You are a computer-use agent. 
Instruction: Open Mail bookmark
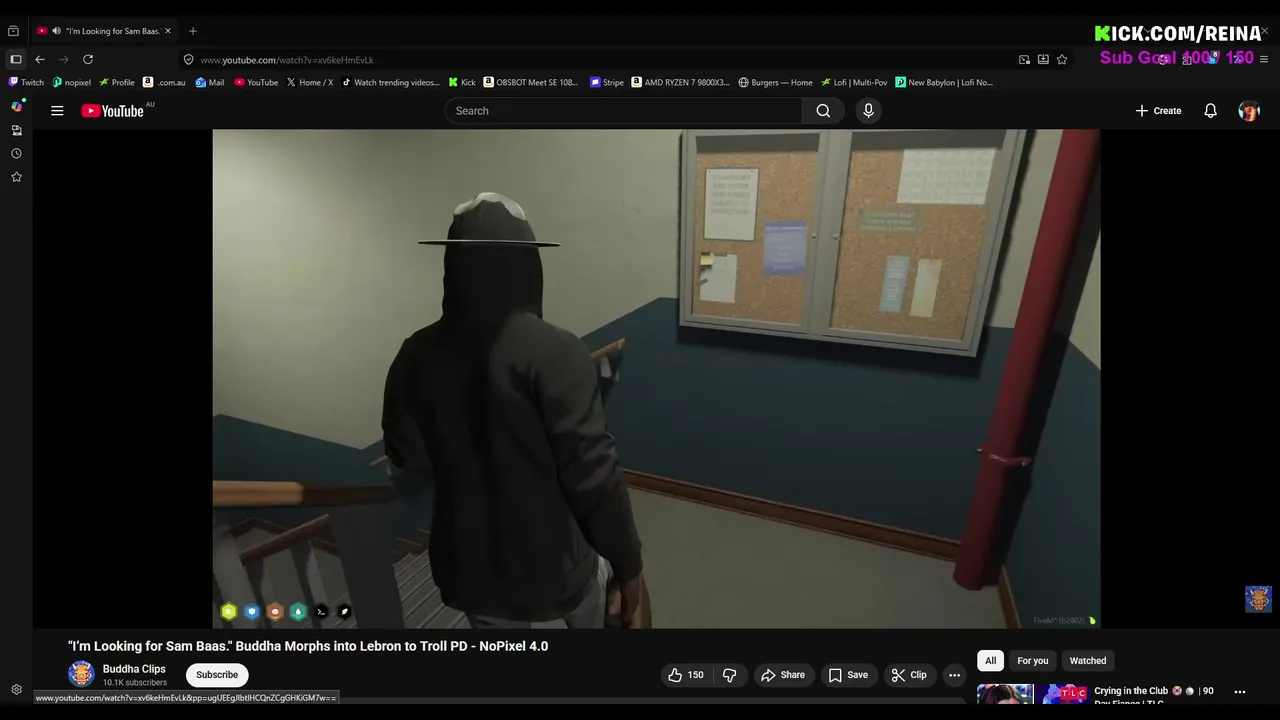tap(210, 83)
